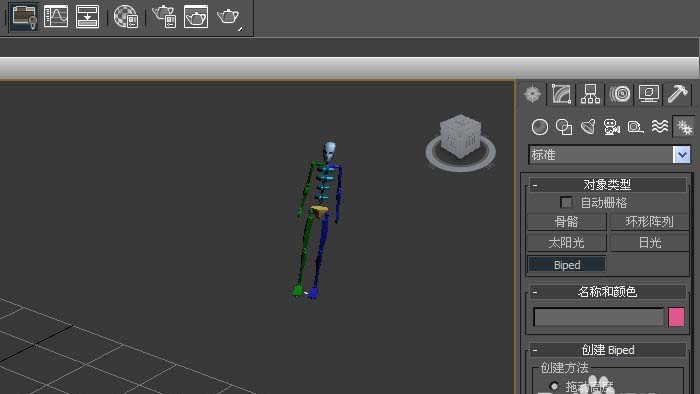
Task: Collapse the 创建 Biped rollout
Action: [608, 350]
